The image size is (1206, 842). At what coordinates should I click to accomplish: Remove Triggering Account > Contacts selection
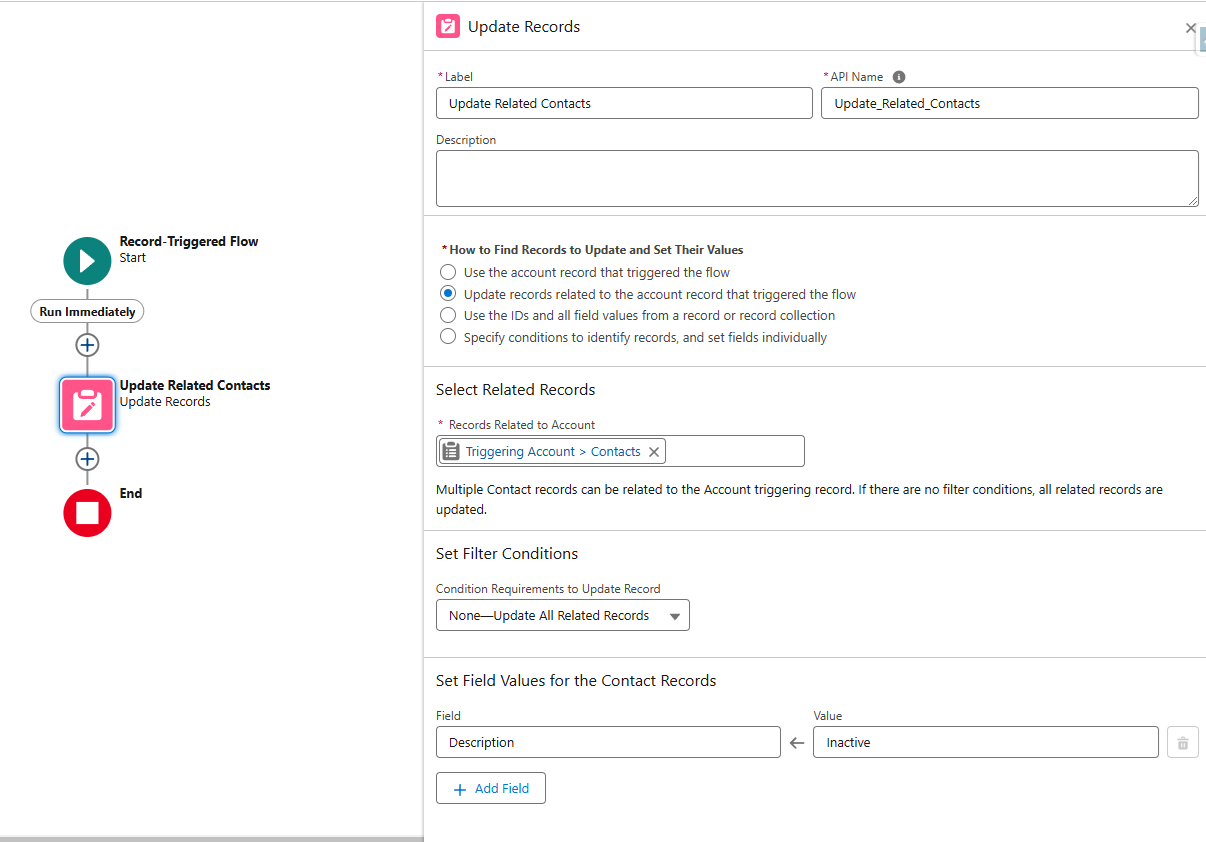click(654, 452)
